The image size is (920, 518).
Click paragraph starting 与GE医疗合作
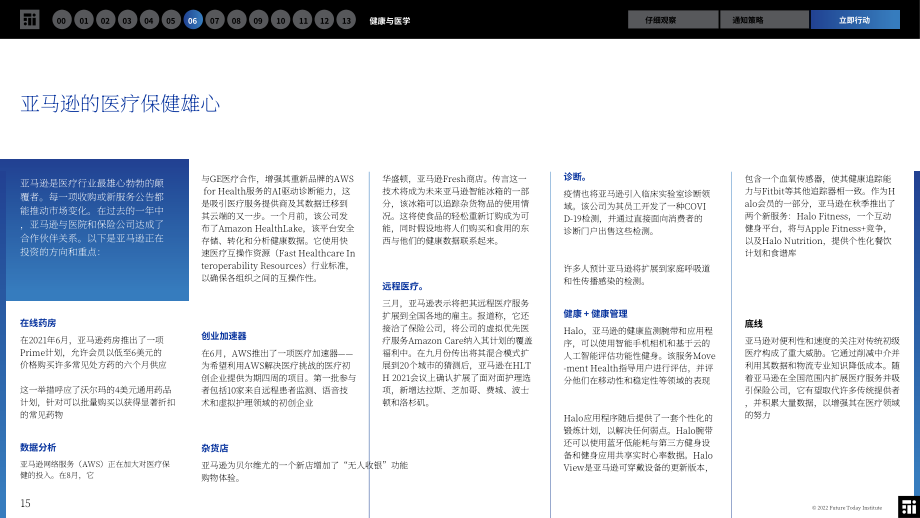(x=278, y=228)
